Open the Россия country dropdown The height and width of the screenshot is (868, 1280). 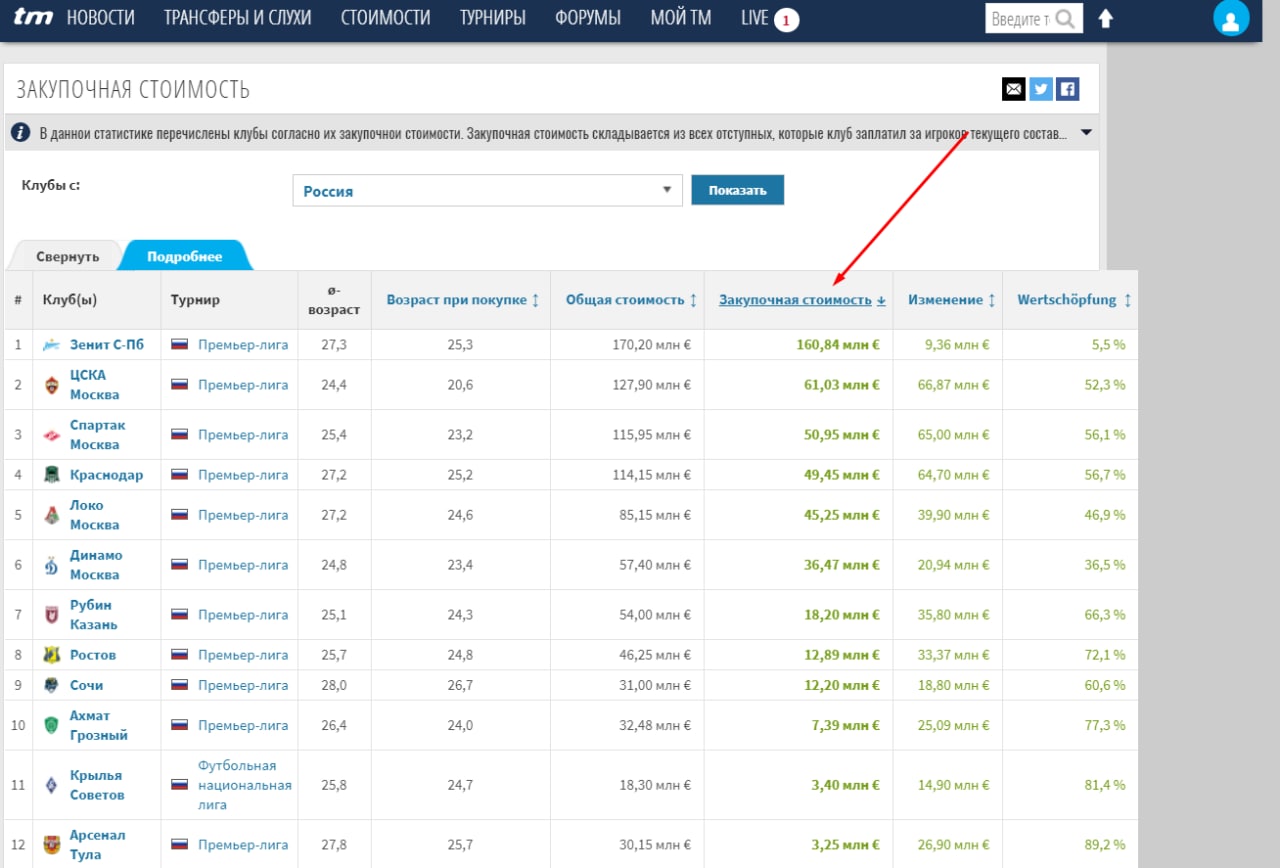point(487,191)
